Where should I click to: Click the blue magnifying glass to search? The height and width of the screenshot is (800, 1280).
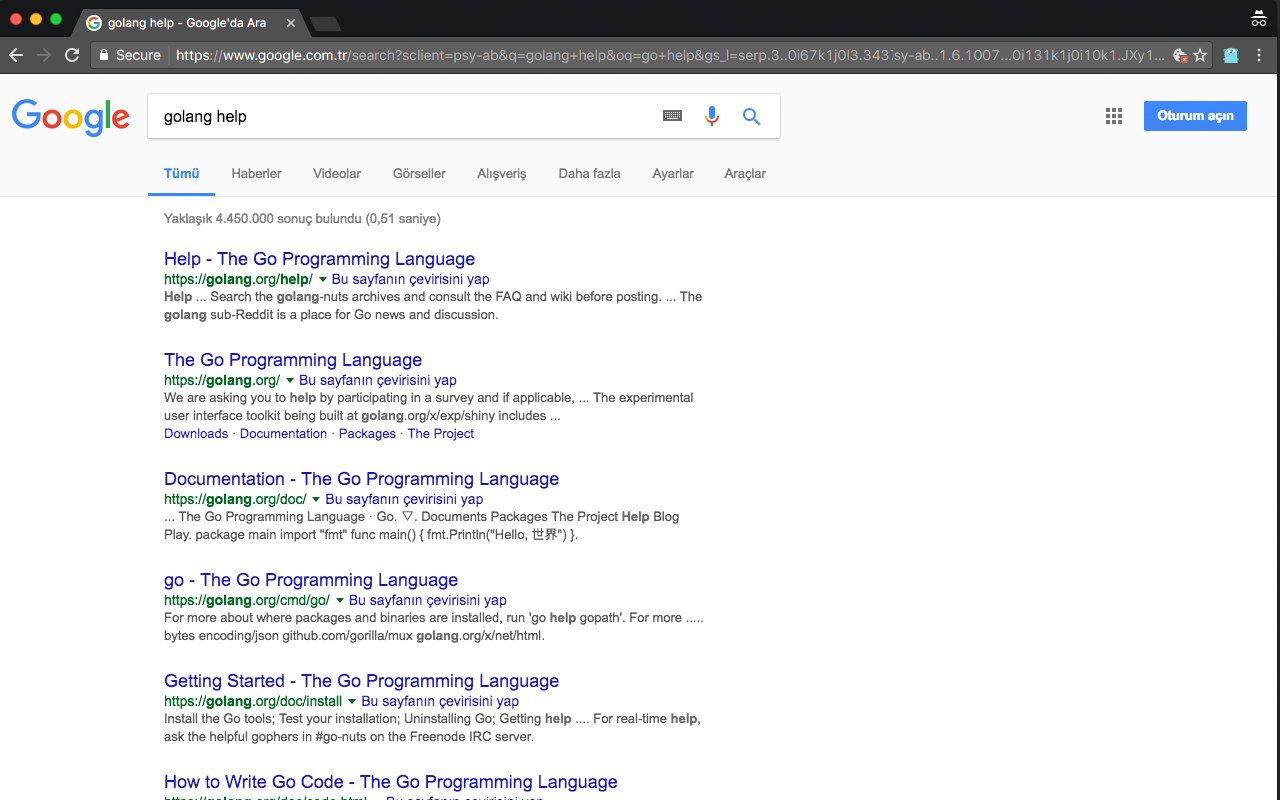point(751,116)
